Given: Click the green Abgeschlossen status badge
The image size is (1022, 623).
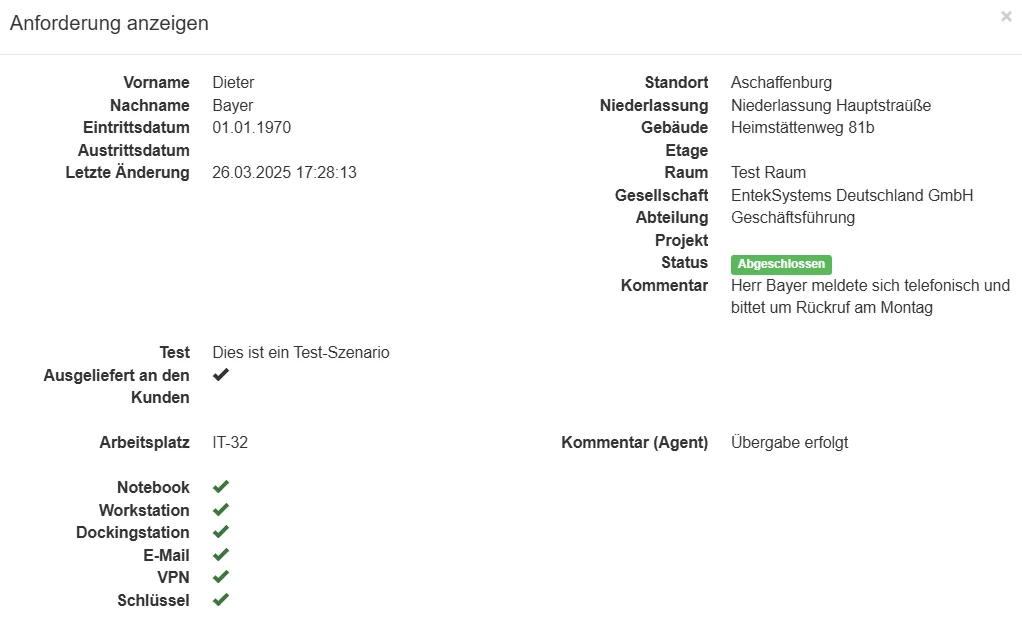Looking at the screenshot, I should [781, 264].
